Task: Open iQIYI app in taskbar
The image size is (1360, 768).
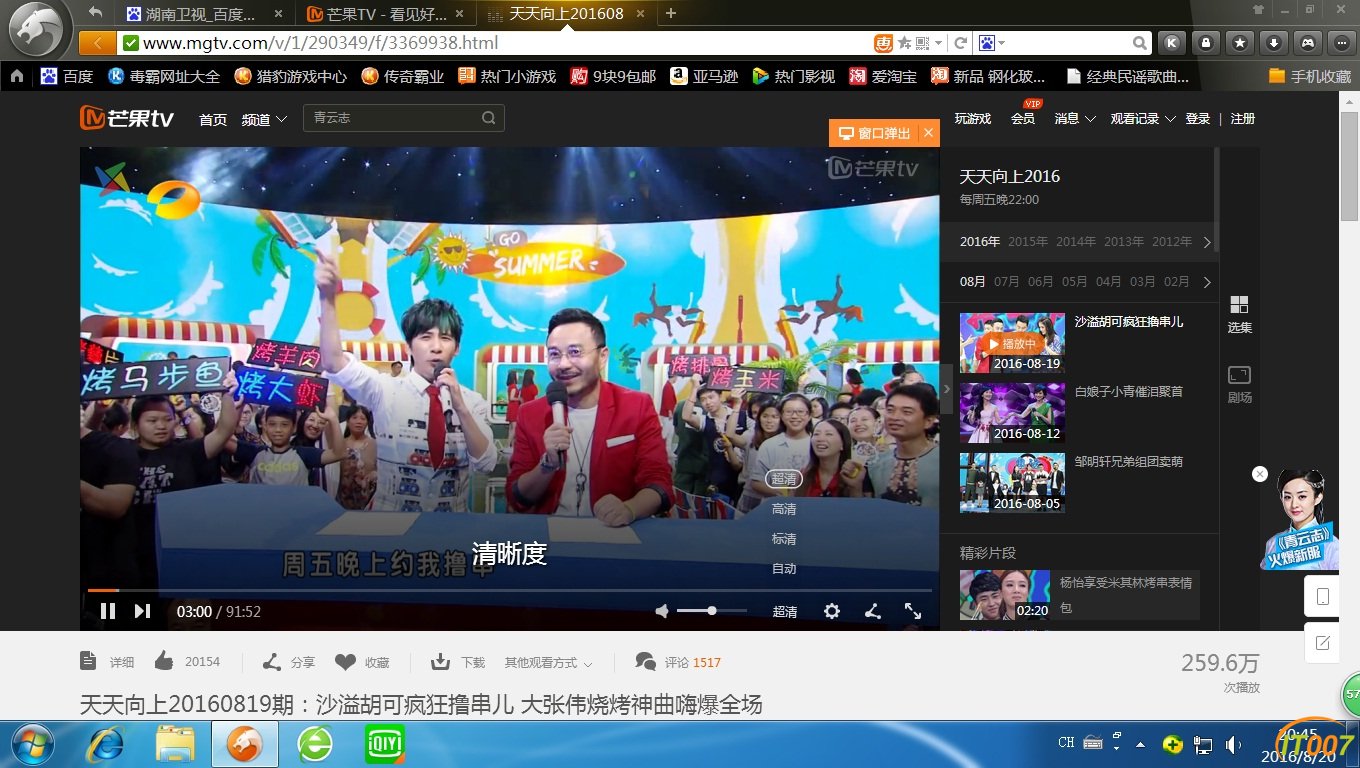Action: coord(384,744)
